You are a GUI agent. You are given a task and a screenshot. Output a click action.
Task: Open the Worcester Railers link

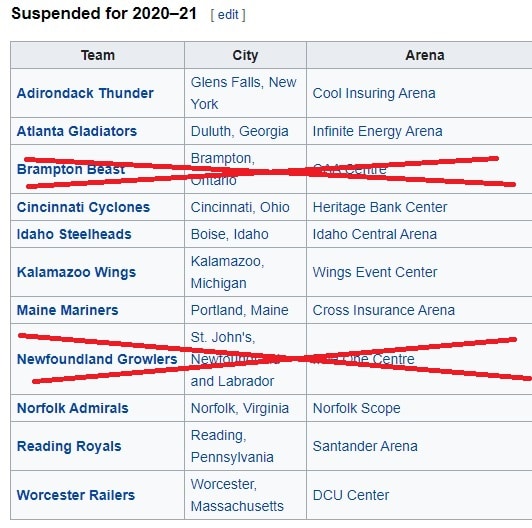pos(76,495)
